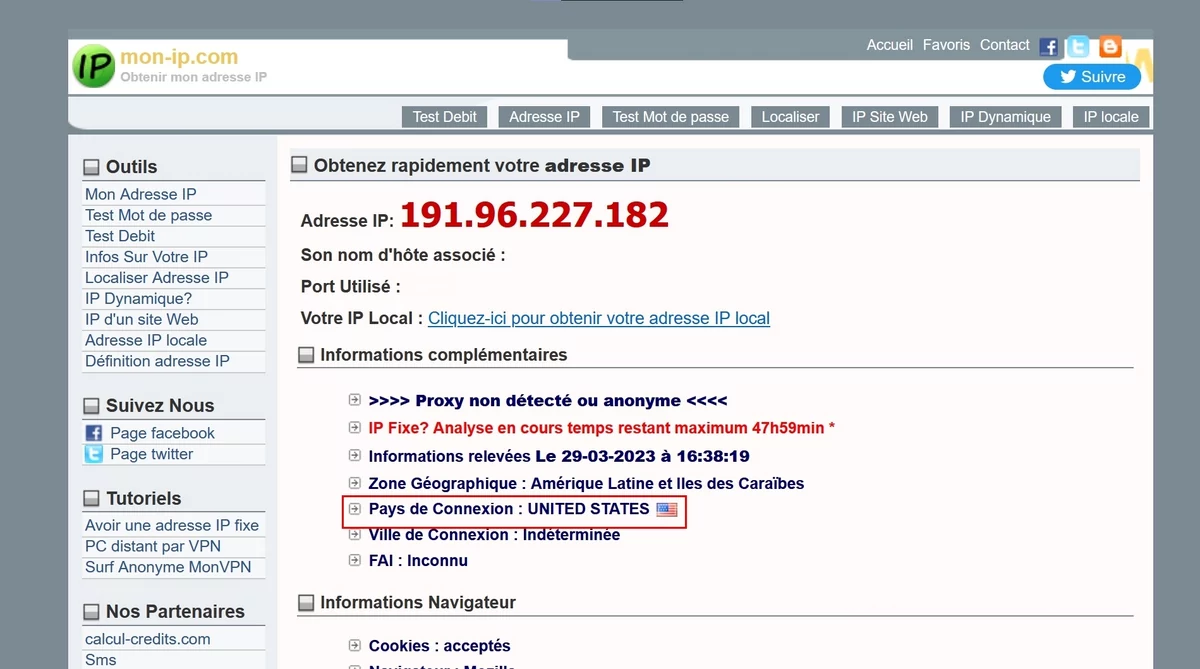This screenshot has width=1200, height=669.
Task: Open Avoir une adresse IP fixe tutorial
Action: point(172,525)
